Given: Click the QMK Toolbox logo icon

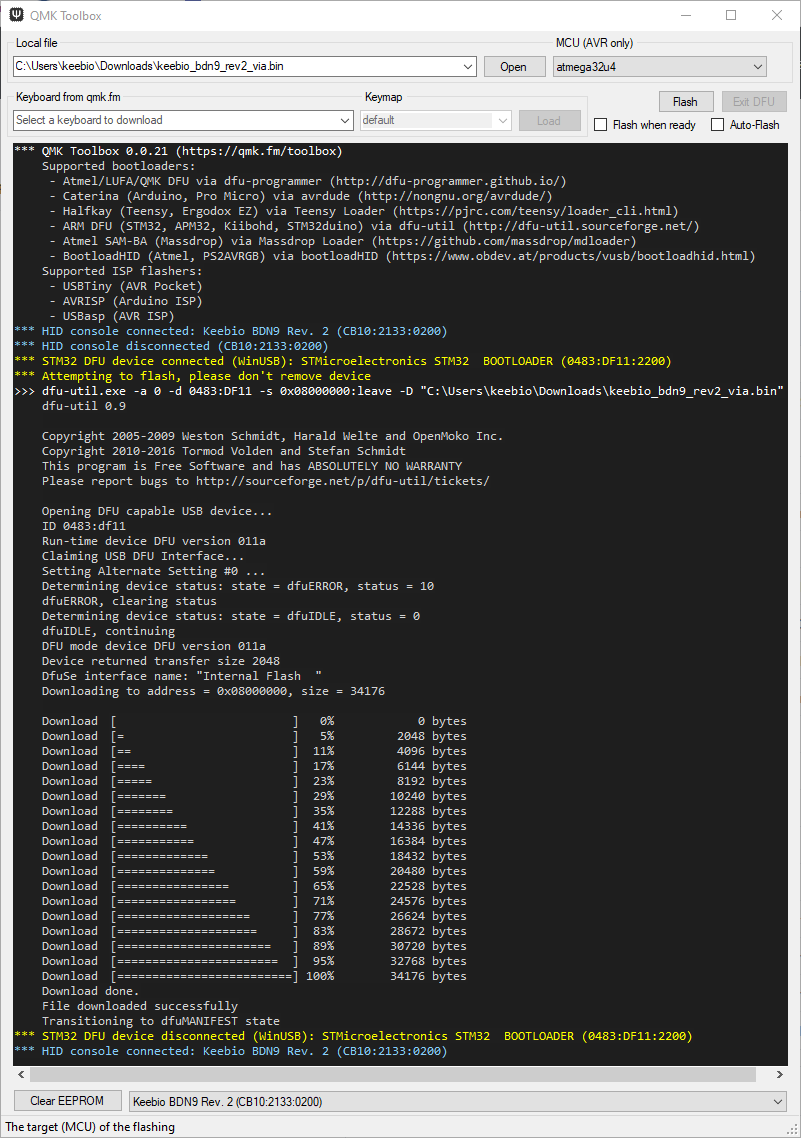Looking at the screenshot, I should pyautogui.click(x=14, y=15).
